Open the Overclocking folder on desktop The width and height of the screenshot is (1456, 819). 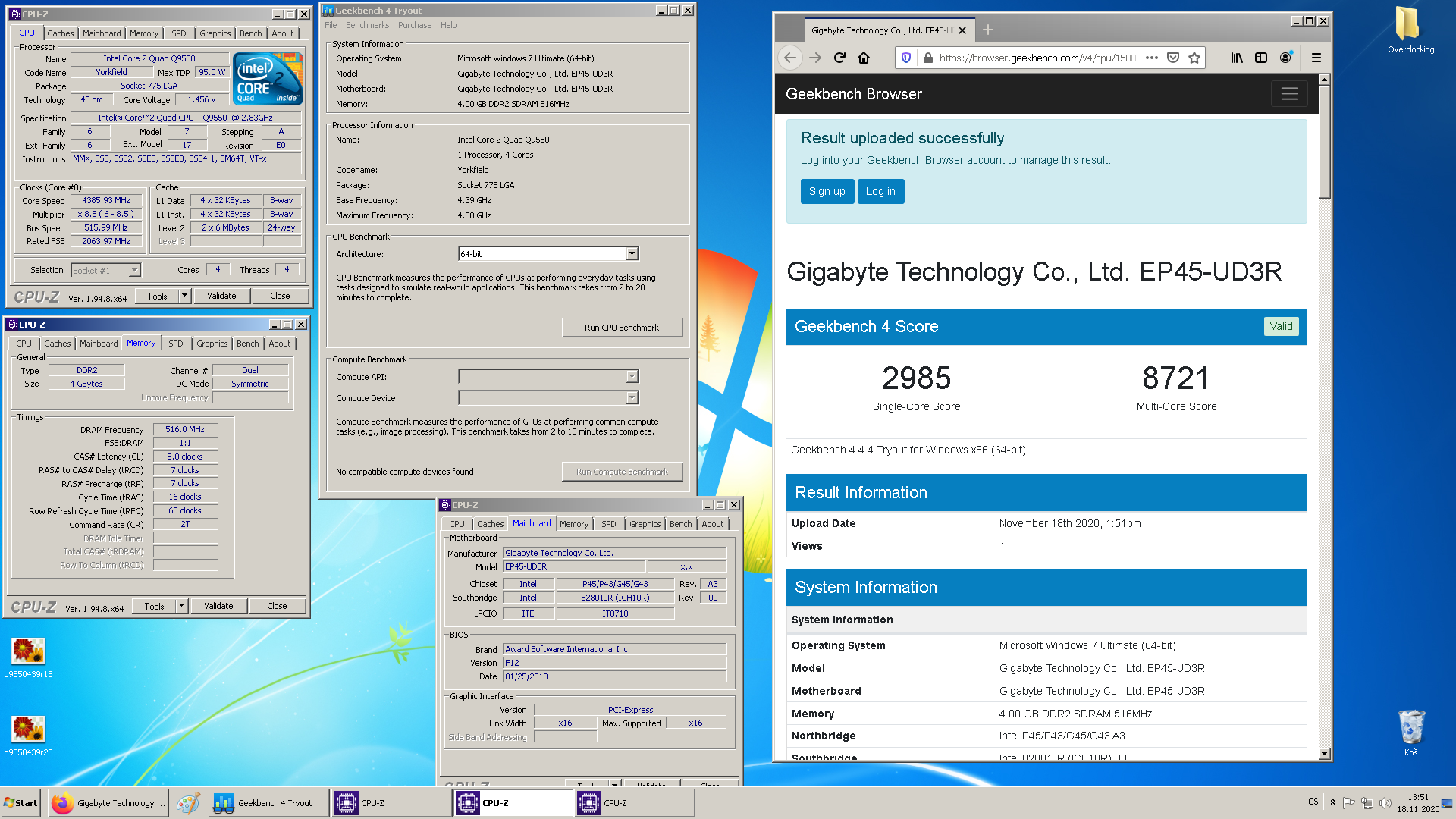click(x=1410, y=30)
